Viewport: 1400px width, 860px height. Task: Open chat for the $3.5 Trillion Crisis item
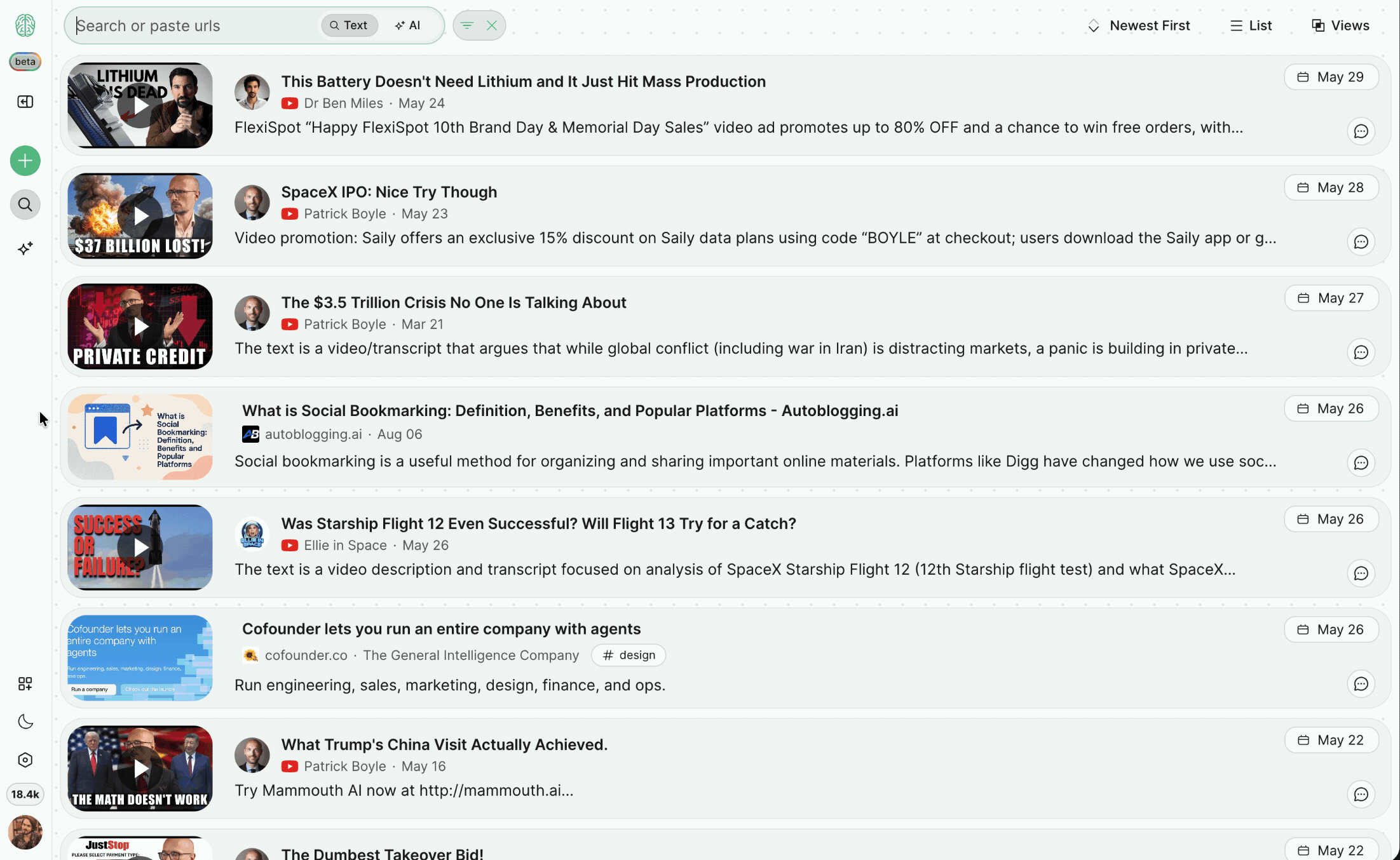(x=1361, y=353)
